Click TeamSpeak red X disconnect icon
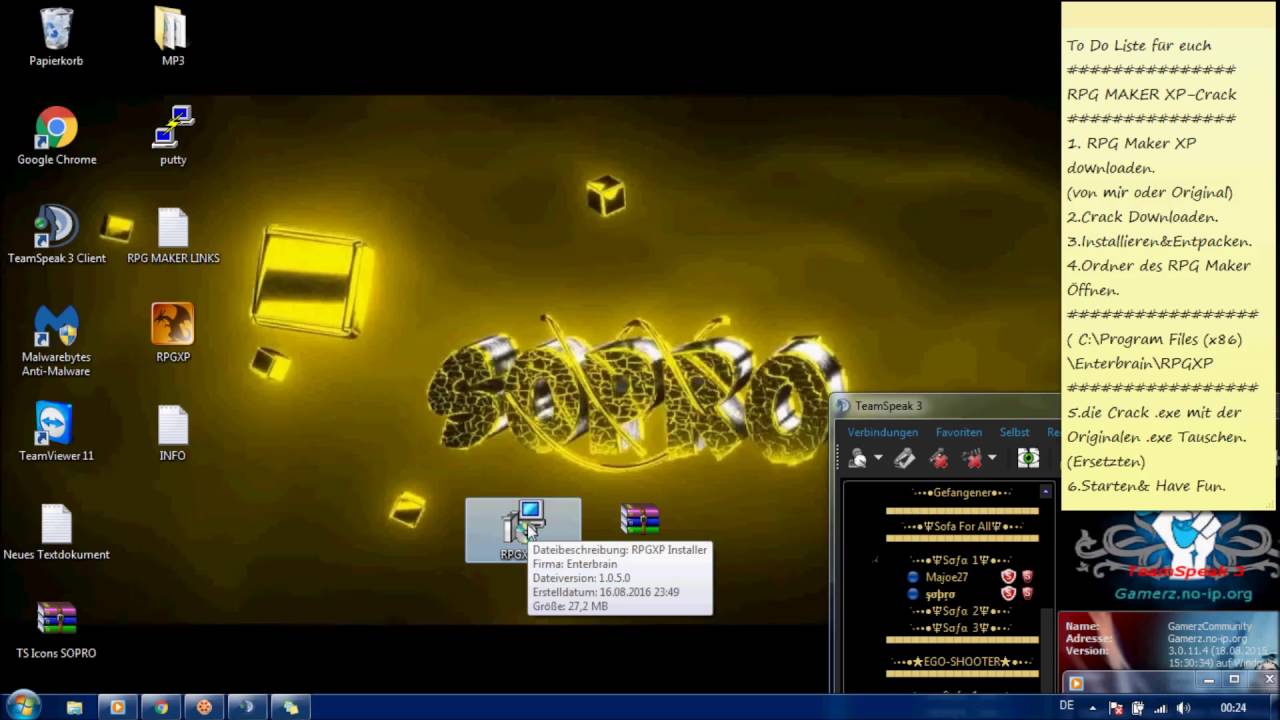 938,458
